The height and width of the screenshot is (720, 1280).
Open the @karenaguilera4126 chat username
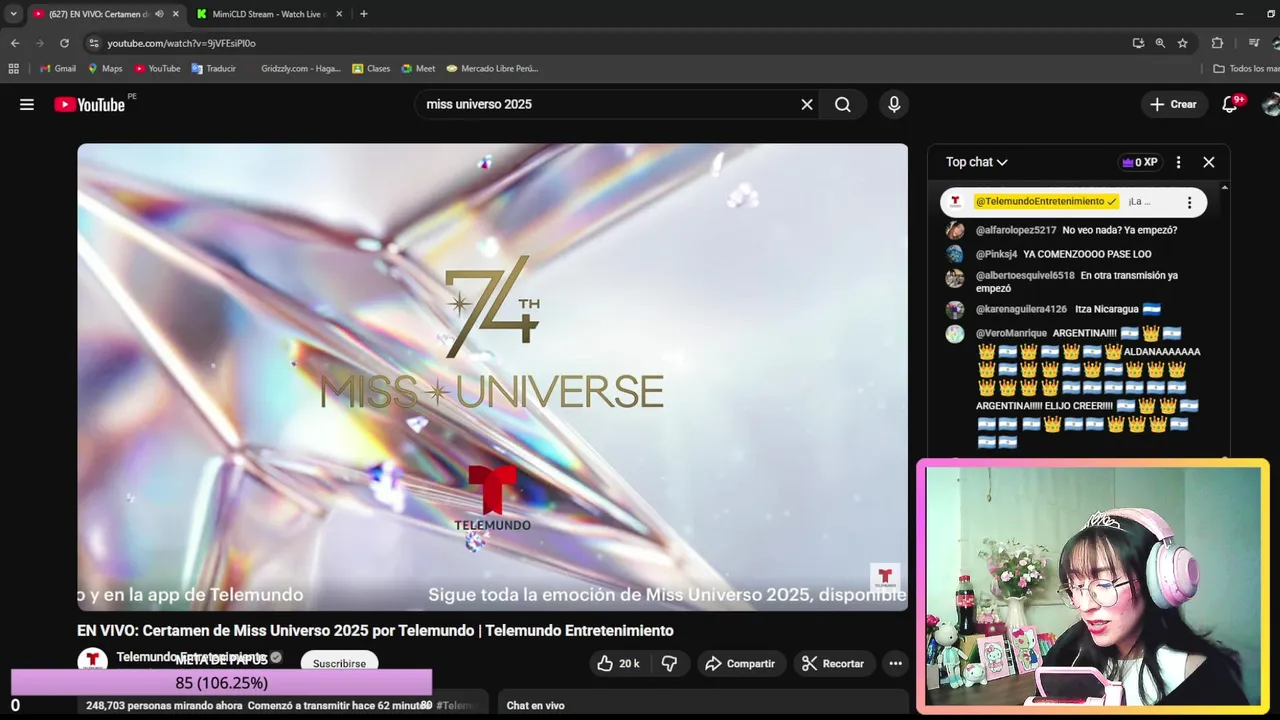[1021, 309]
